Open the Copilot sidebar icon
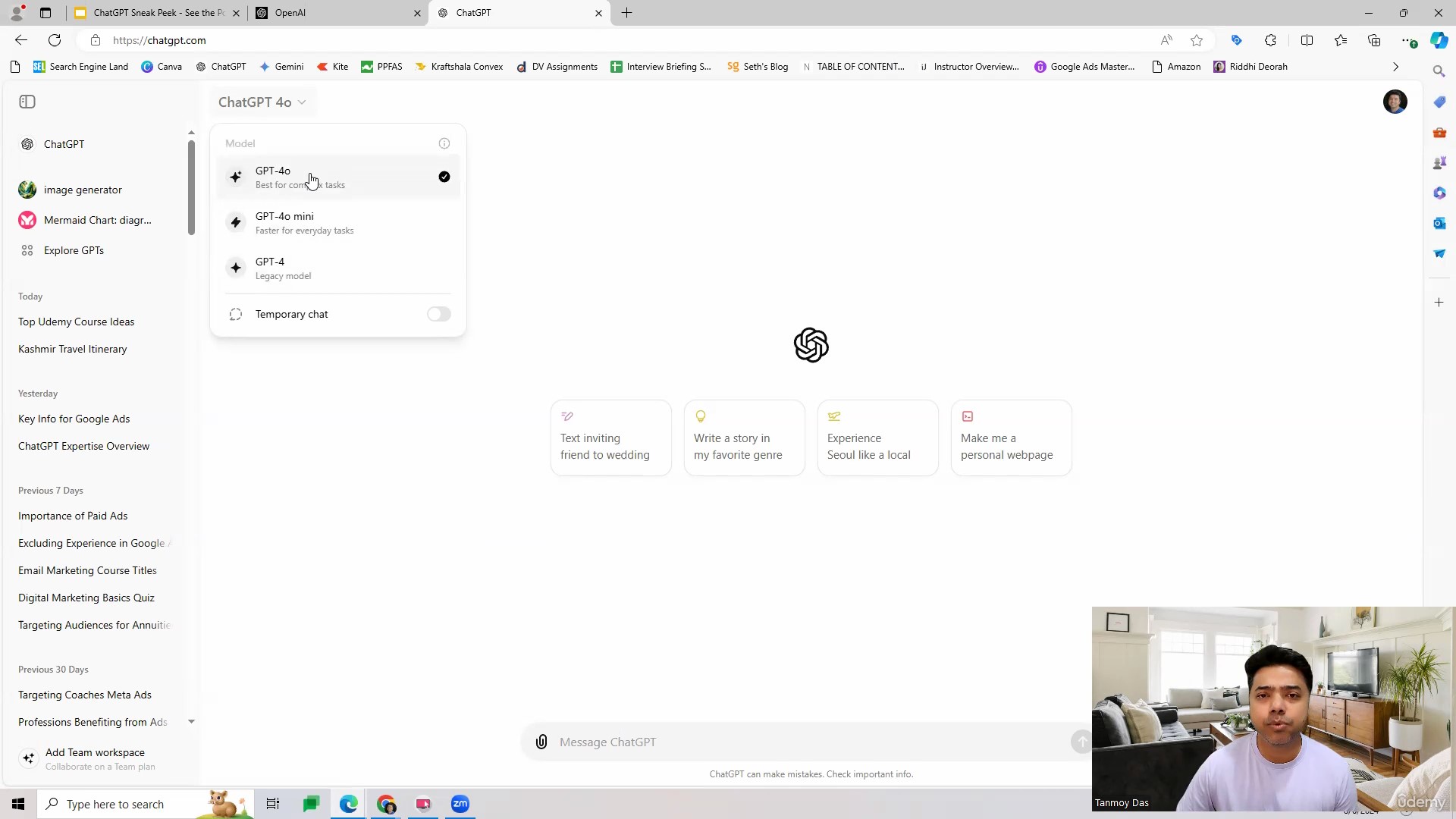The width and height of the screenshot is (1456, 819). 1439,40
